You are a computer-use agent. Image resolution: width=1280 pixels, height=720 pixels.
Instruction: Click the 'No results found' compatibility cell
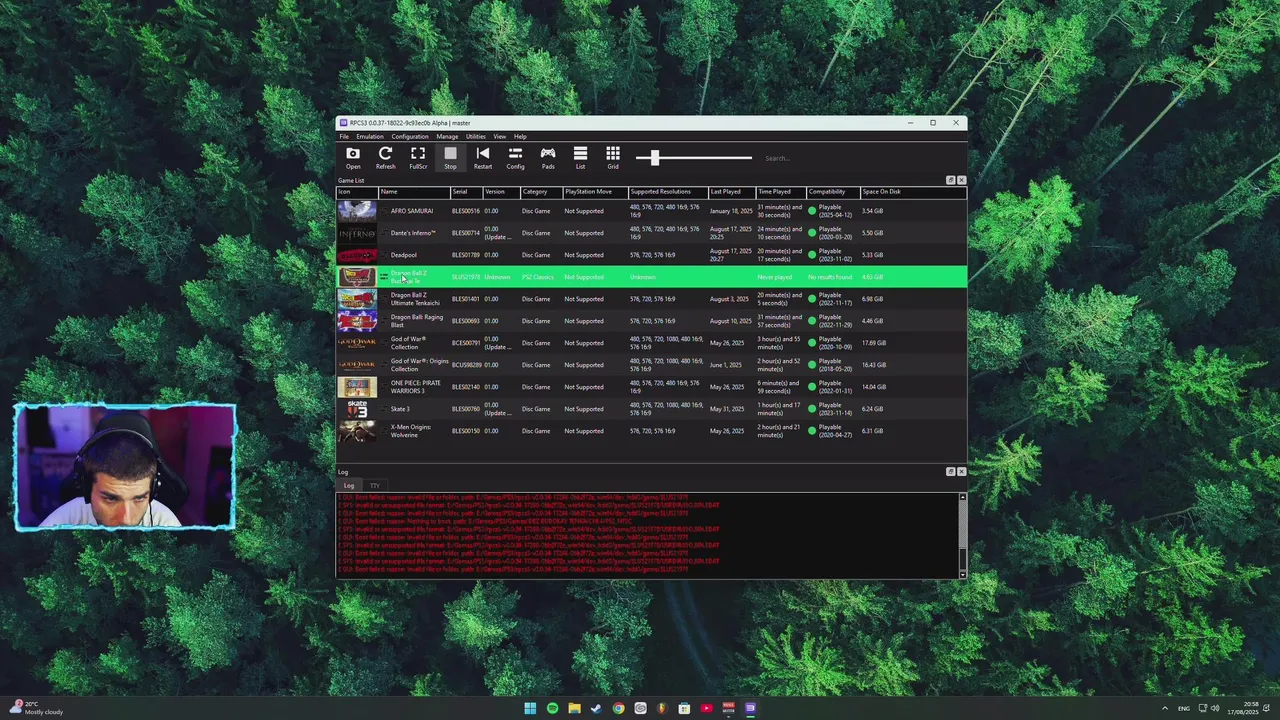[830, 277]
